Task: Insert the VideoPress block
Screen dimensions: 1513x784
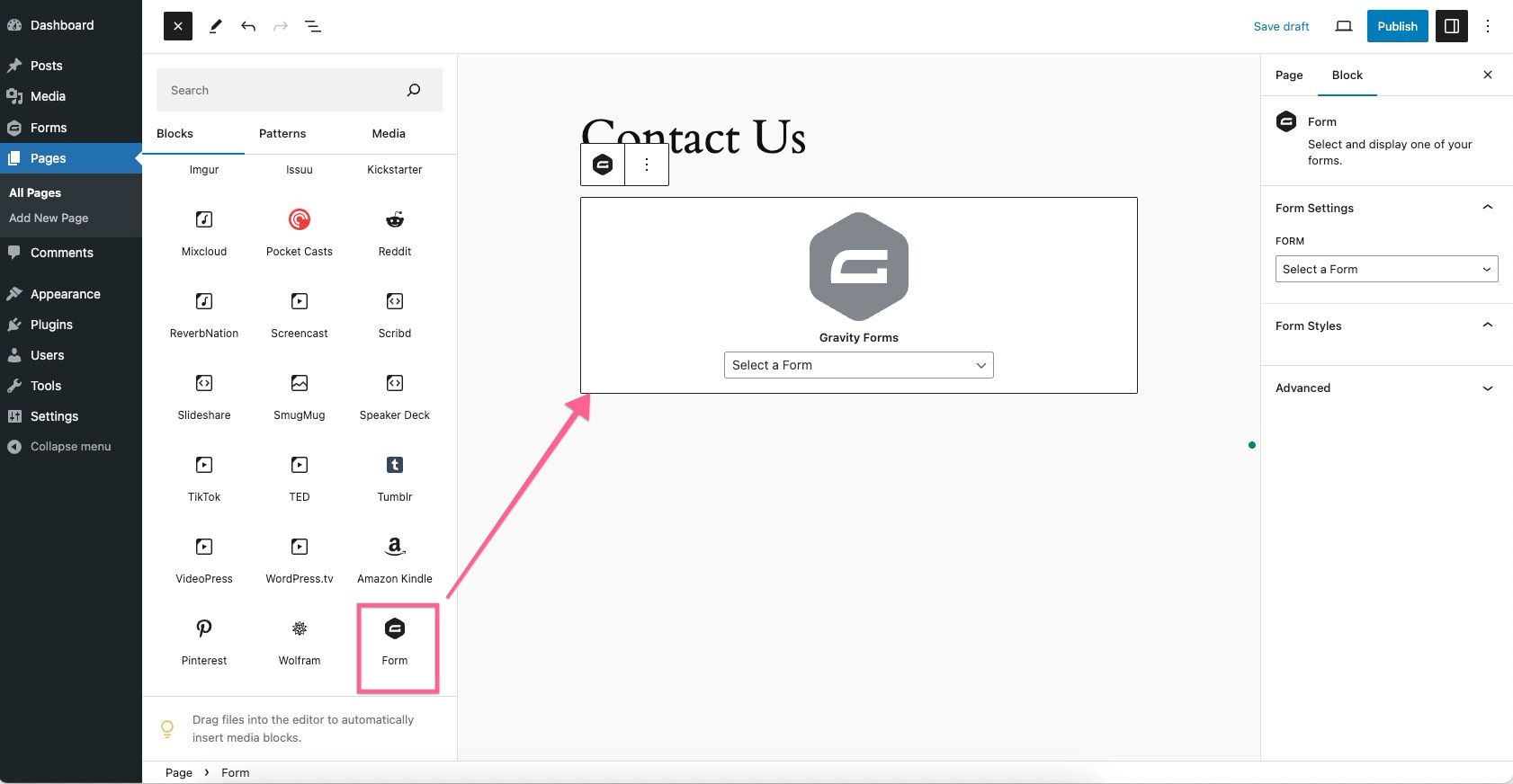Action: point(204,560)
